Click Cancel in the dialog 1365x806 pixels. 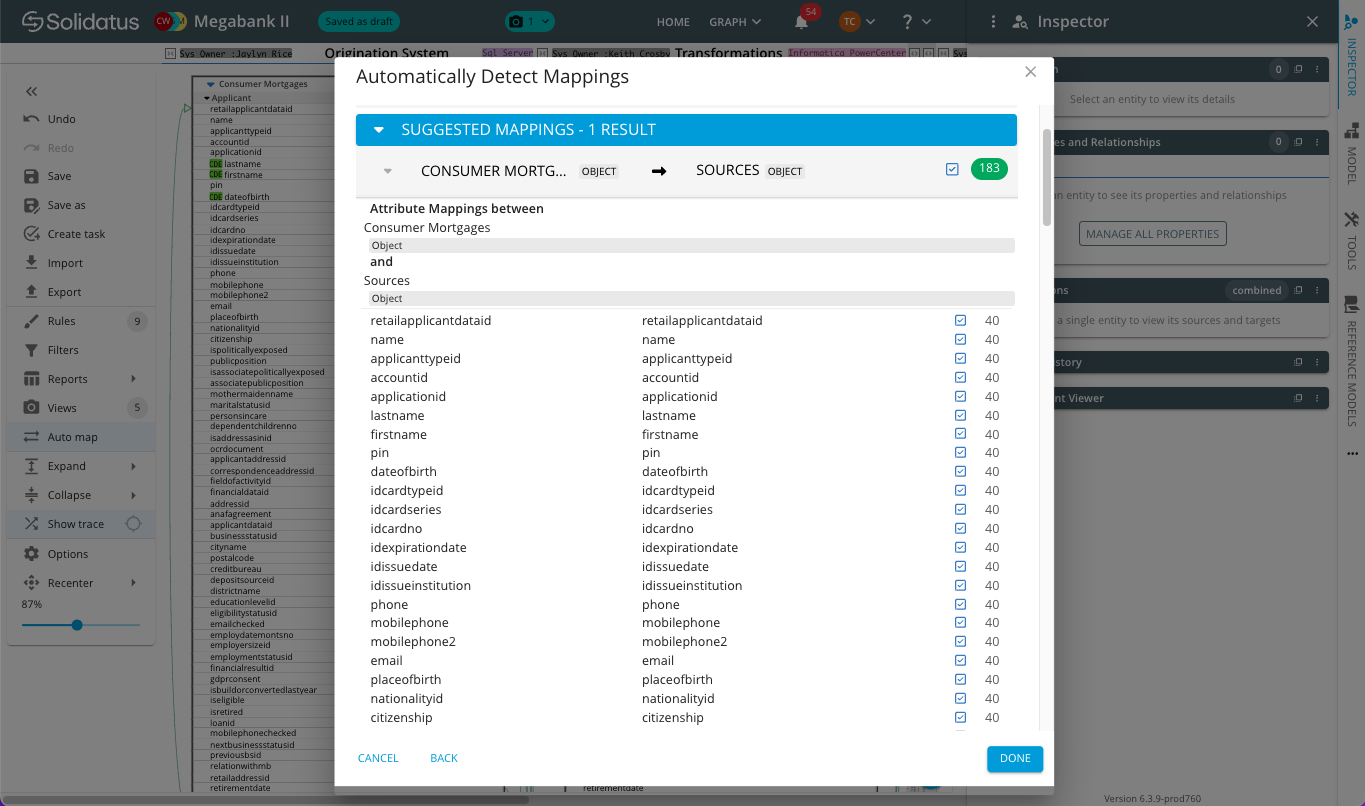[x=378, y=758]
